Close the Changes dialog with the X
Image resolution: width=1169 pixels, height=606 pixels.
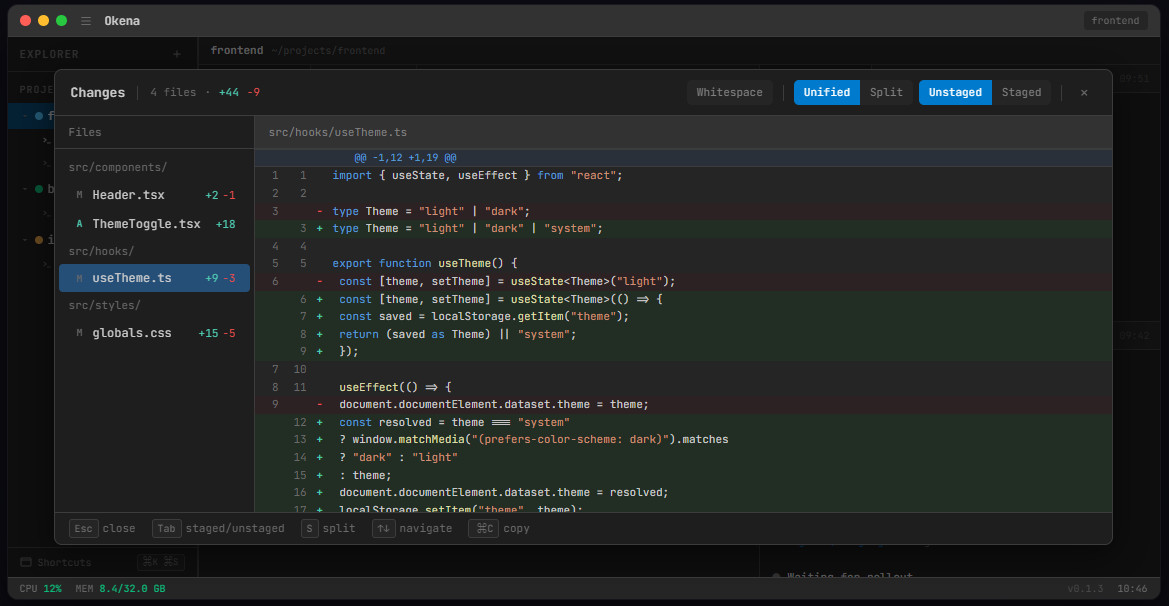click(1084, 92)
